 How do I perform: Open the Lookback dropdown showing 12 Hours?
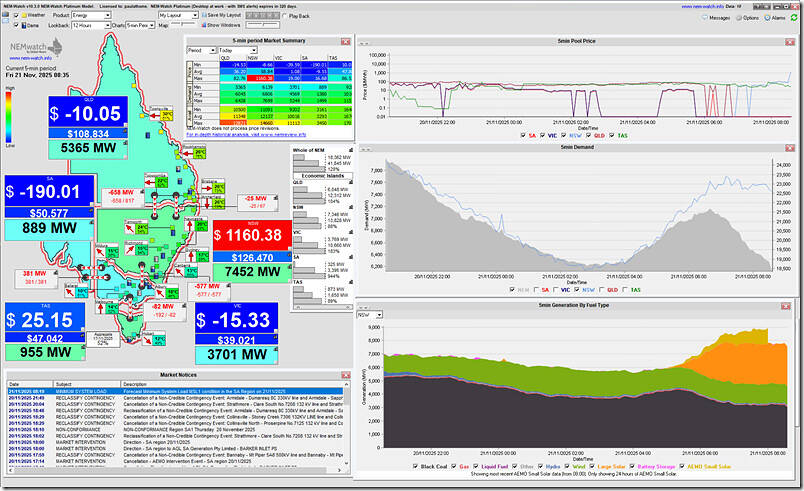point(91,25)
